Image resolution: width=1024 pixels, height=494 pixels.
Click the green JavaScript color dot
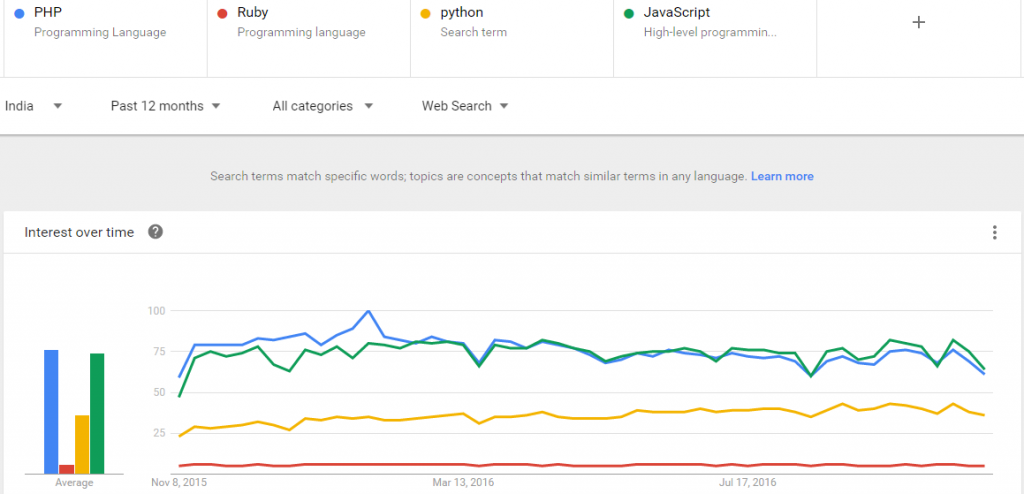(629, 13)
